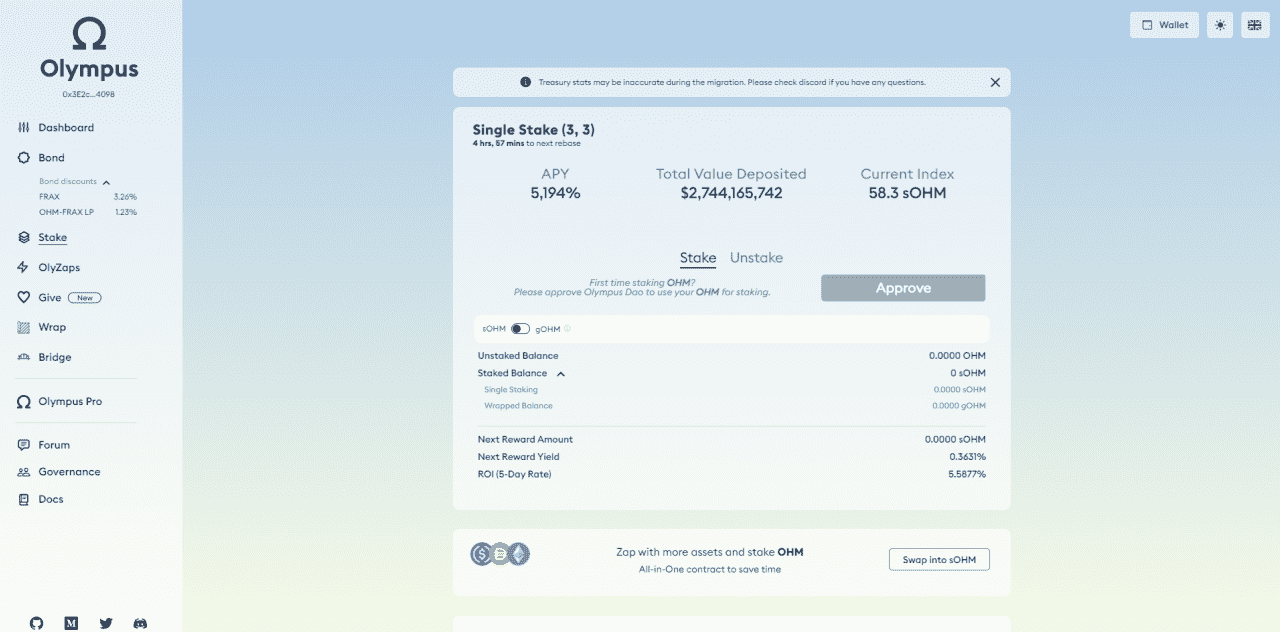
Task: Click the Approve button
Action: pos(903,288)
